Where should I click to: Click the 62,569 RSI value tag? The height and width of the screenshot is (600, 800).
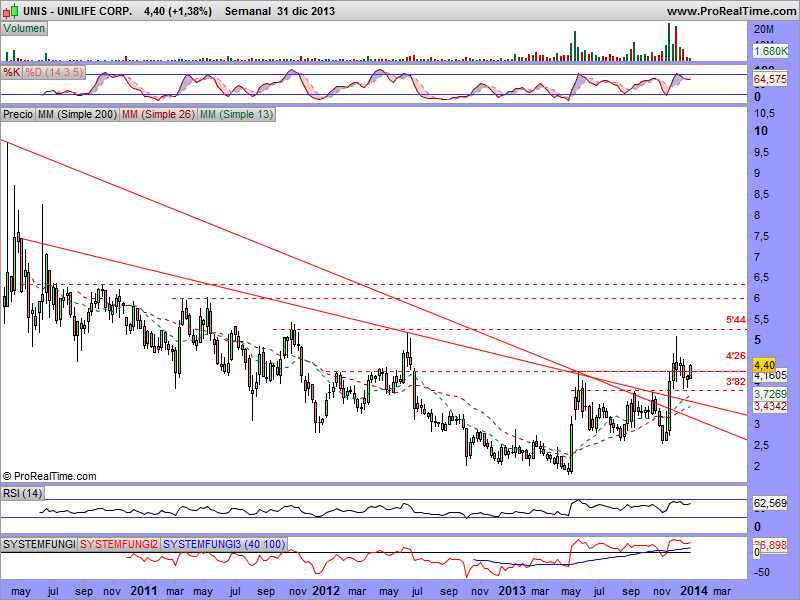click(770, 503)
